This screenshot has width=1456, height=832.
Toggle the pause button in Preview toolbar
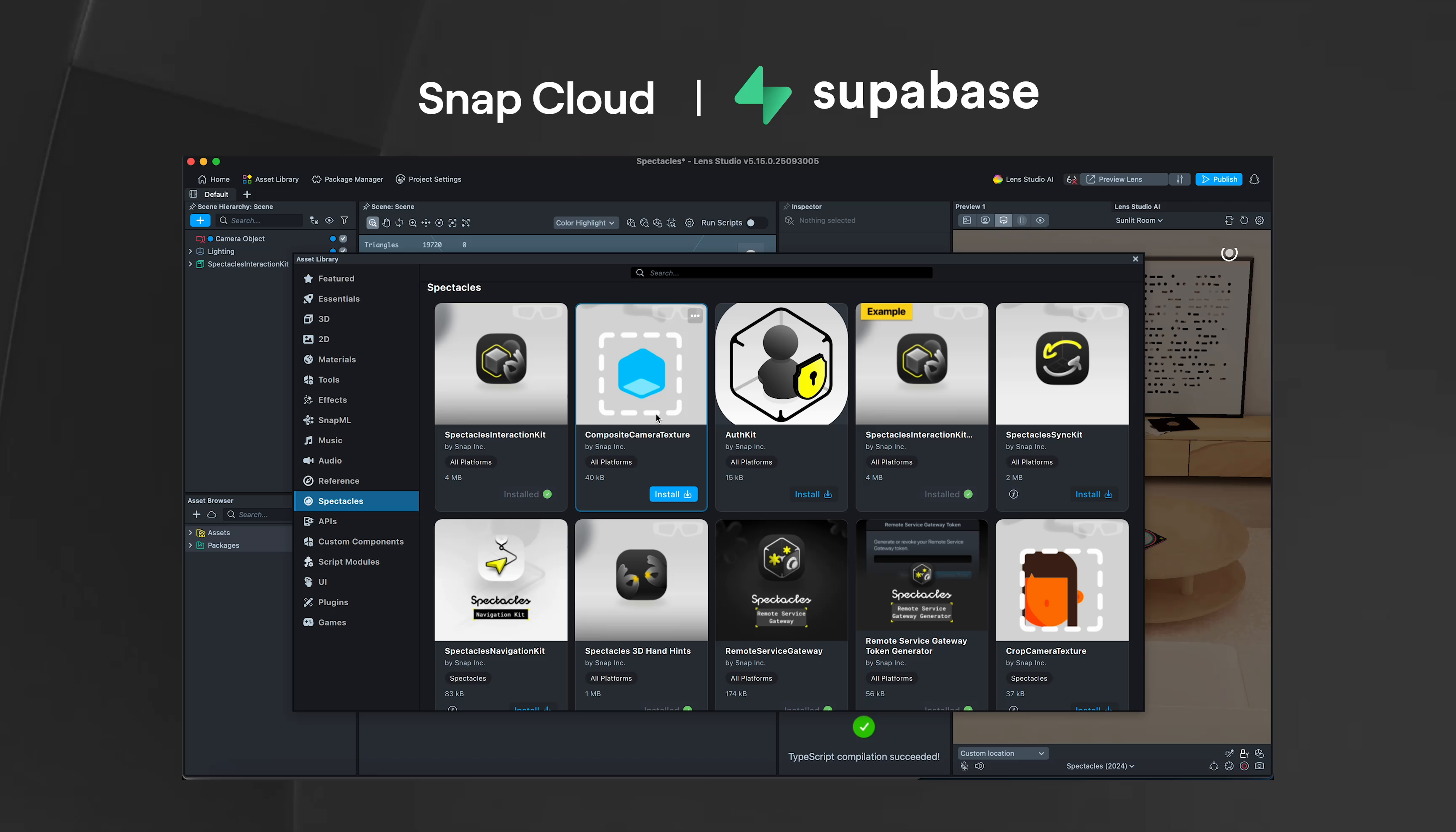(x=1022, y=220)
